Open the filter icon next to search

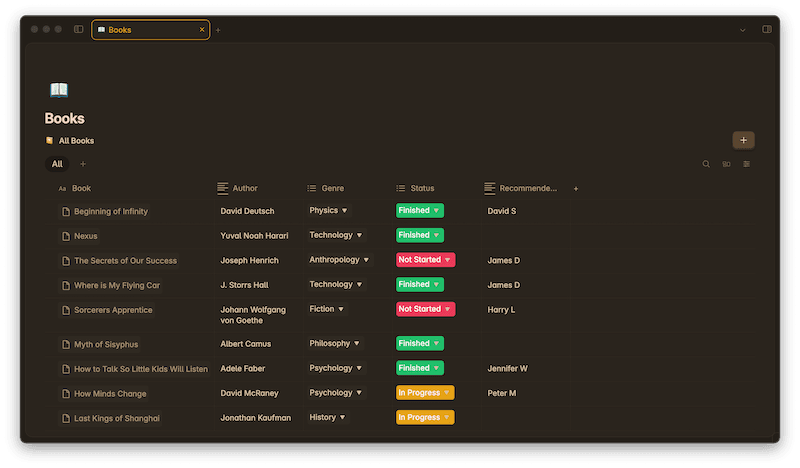coord(726,164)
